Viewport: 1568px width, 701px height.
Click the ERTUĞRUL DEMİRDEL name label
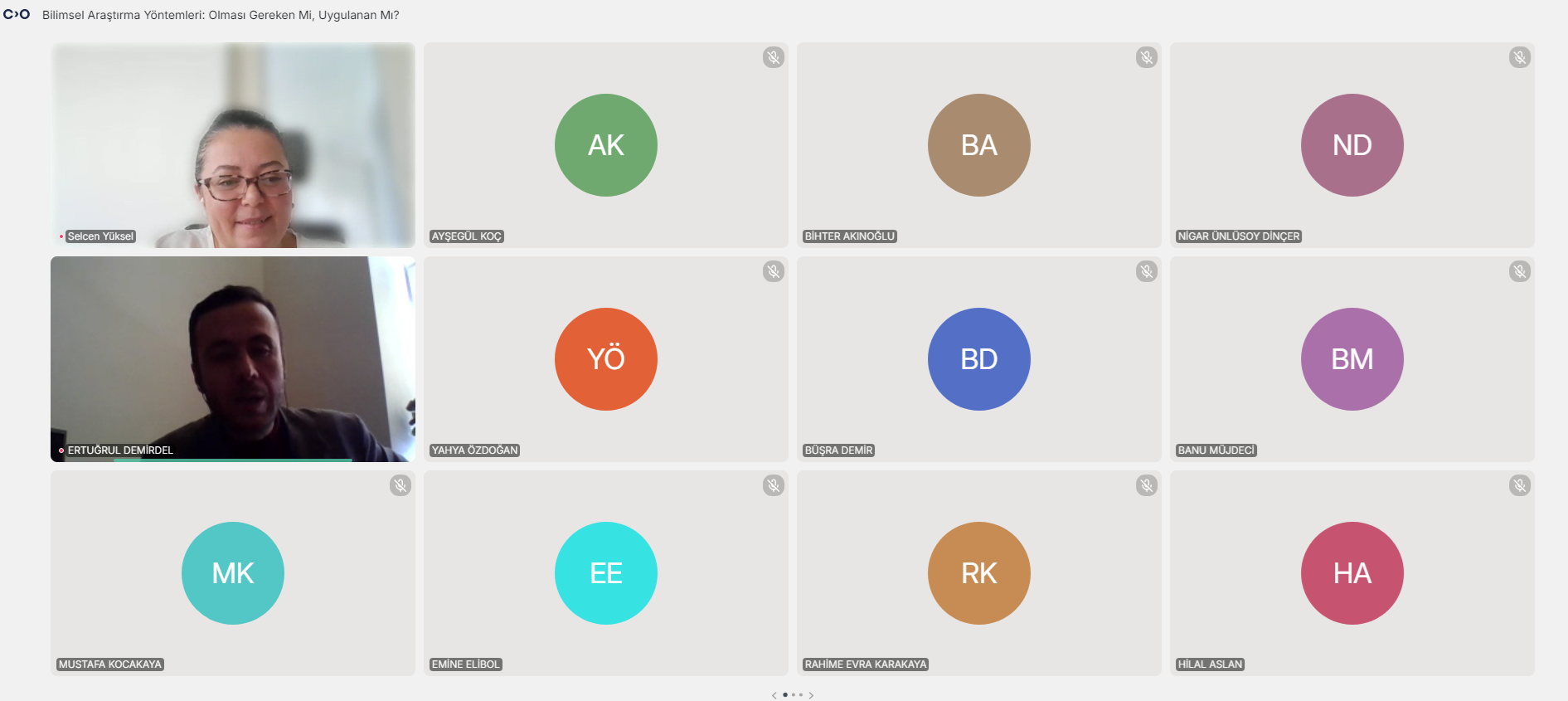[x=120, y=450]
